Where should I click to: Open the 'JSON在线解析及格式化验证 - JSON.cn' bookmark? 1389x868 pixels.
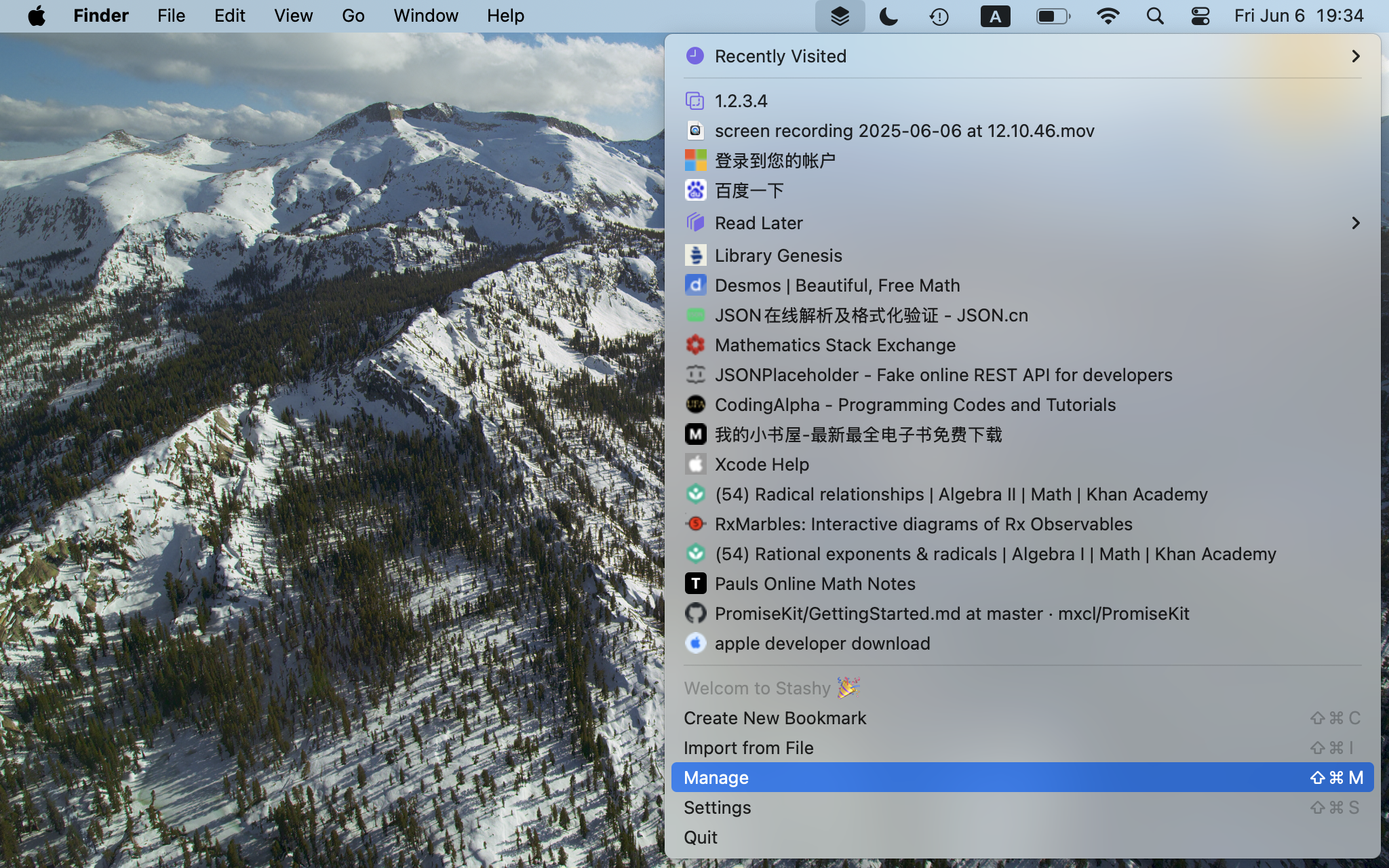pyautogui.click(x=872, y=315)
